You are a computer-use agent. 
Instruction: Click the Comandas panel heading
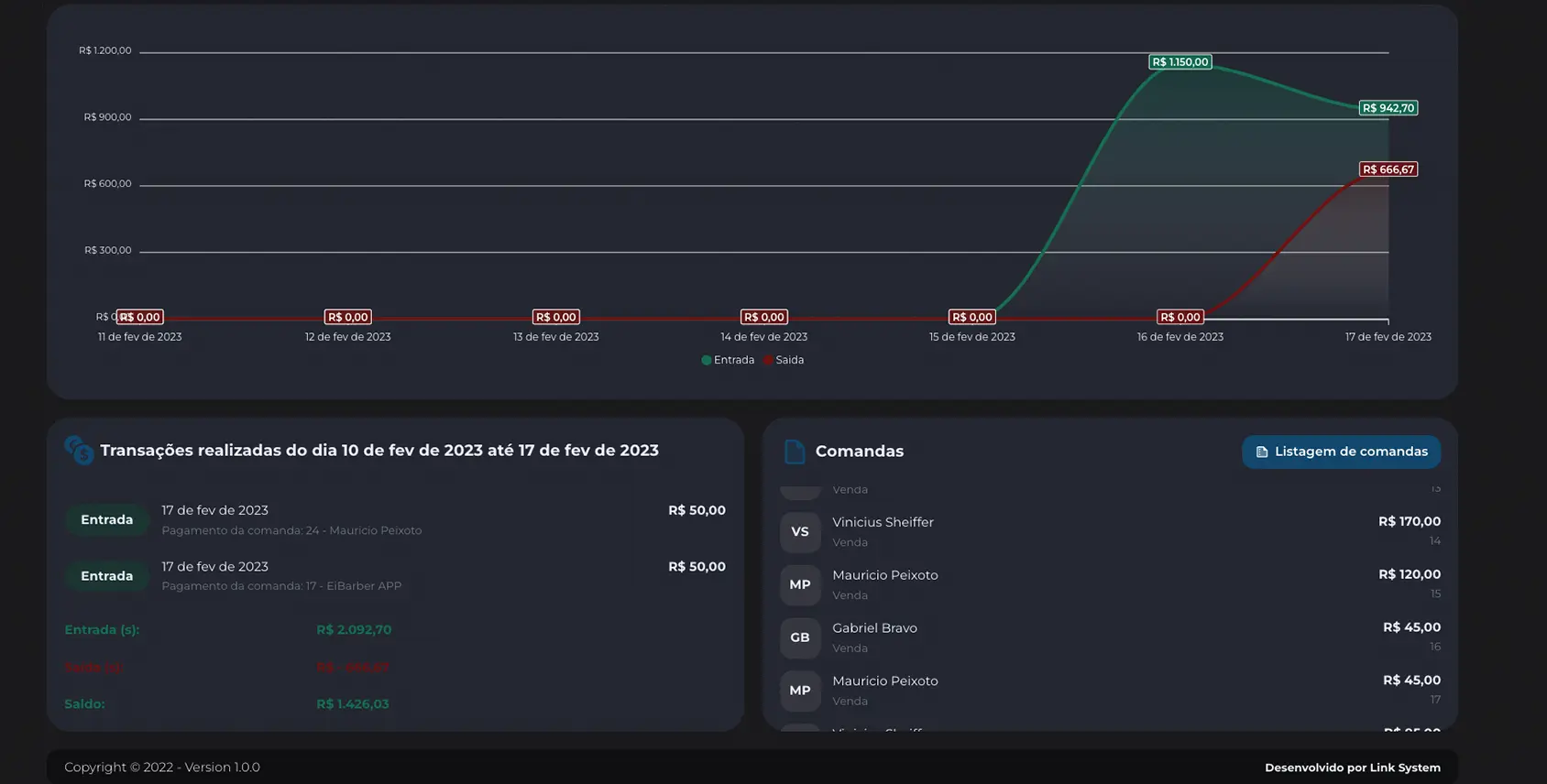point(860,452)
